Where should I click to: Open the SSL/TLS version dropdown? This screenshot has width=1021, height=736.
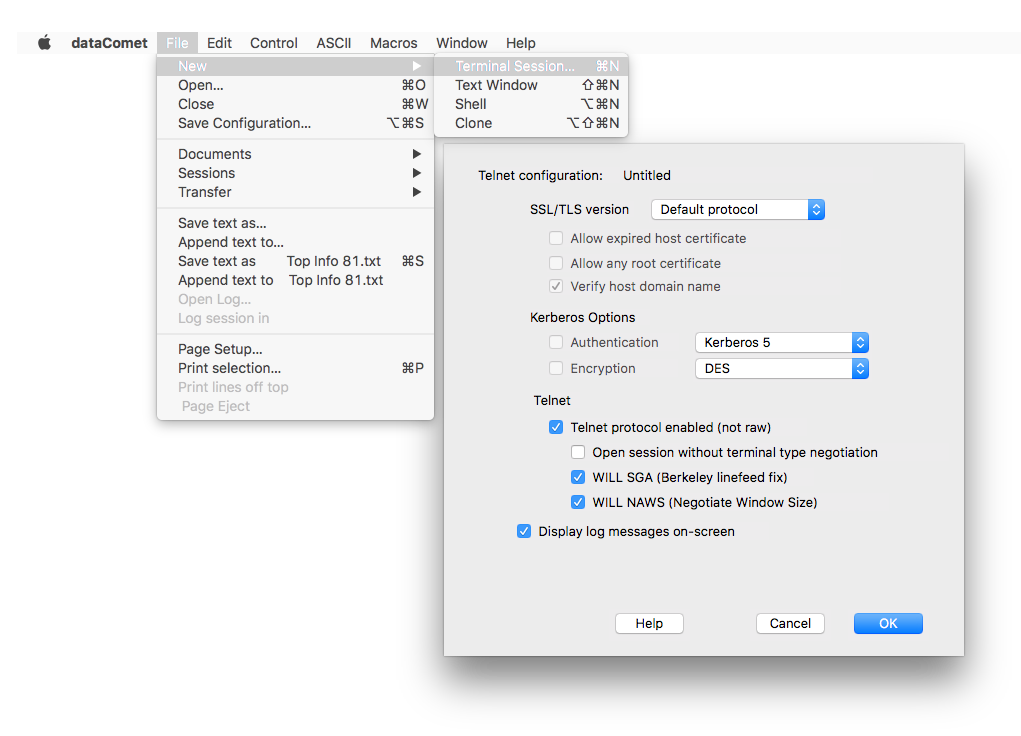click(x=738, y=210)
